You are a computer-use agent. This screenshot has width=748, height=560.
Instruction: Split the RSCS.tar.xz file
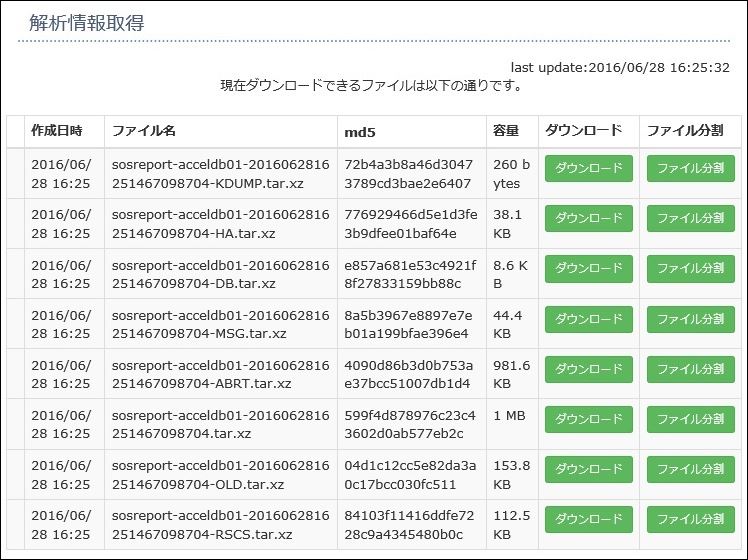pyautogui.click(x=691, y=519)
